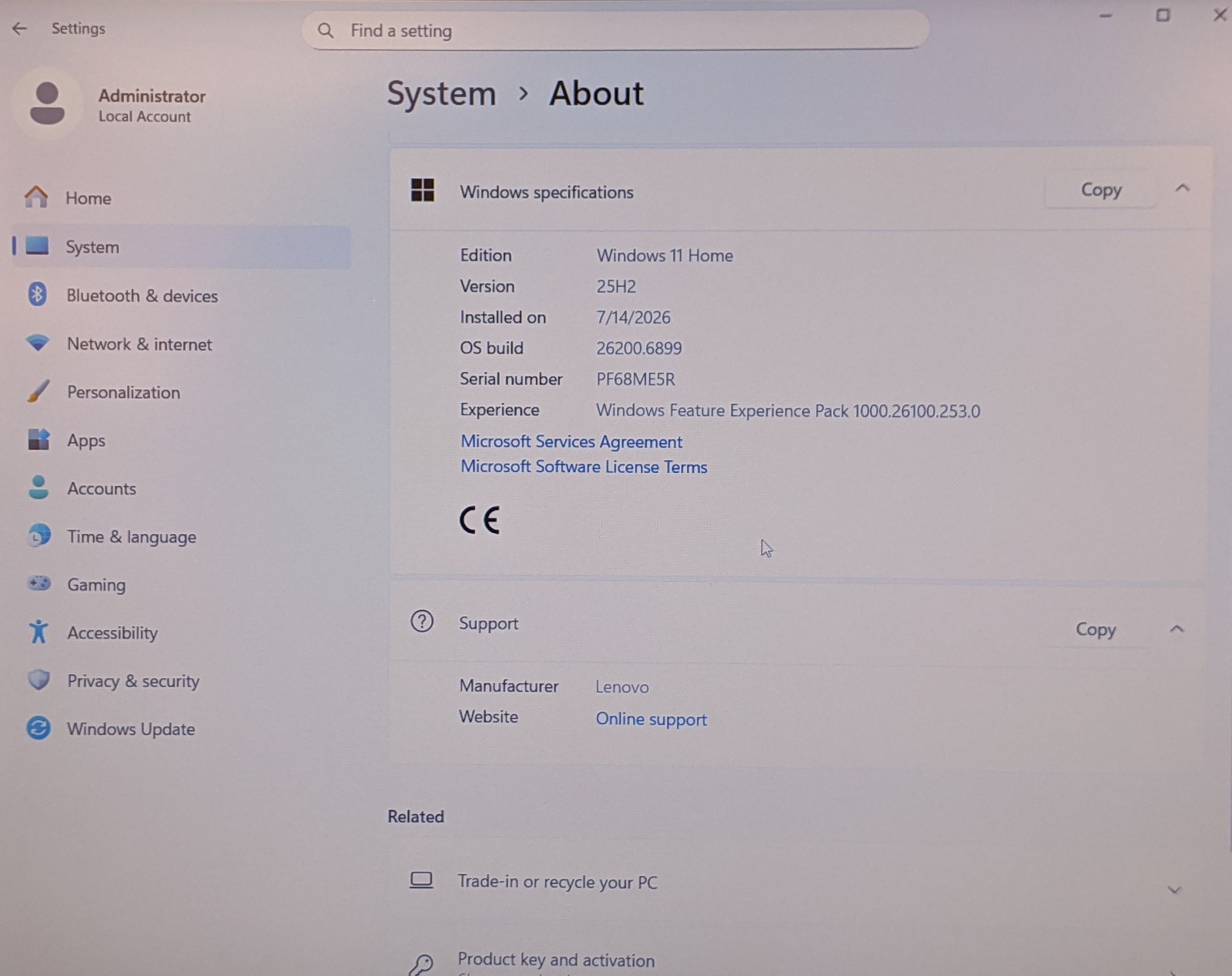This screenshot has height=976, width=1232.
Task: Click the key icon beside Product key
Action: click(x=422, y=964)
